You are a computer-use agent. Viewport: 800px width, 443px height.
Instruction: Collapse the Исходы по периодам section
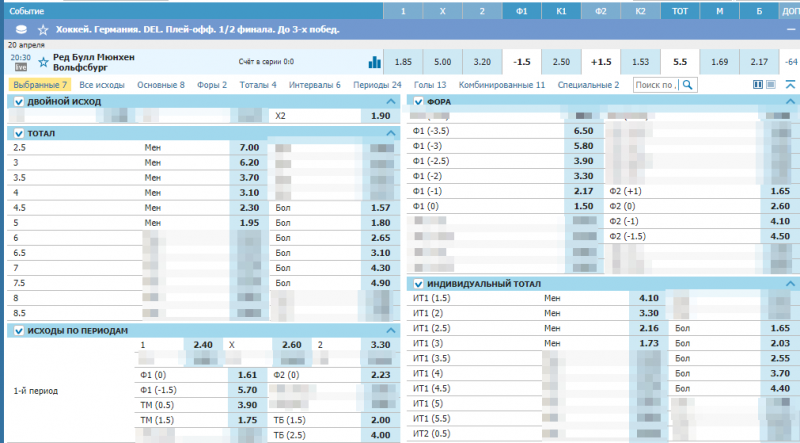390,330
